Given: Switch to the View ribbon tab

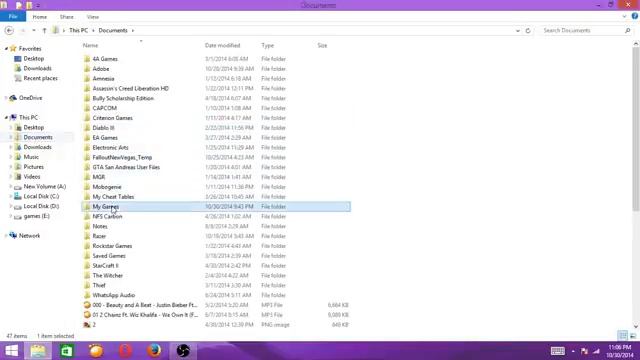Looking at the screenshot, I should point(93,17).
